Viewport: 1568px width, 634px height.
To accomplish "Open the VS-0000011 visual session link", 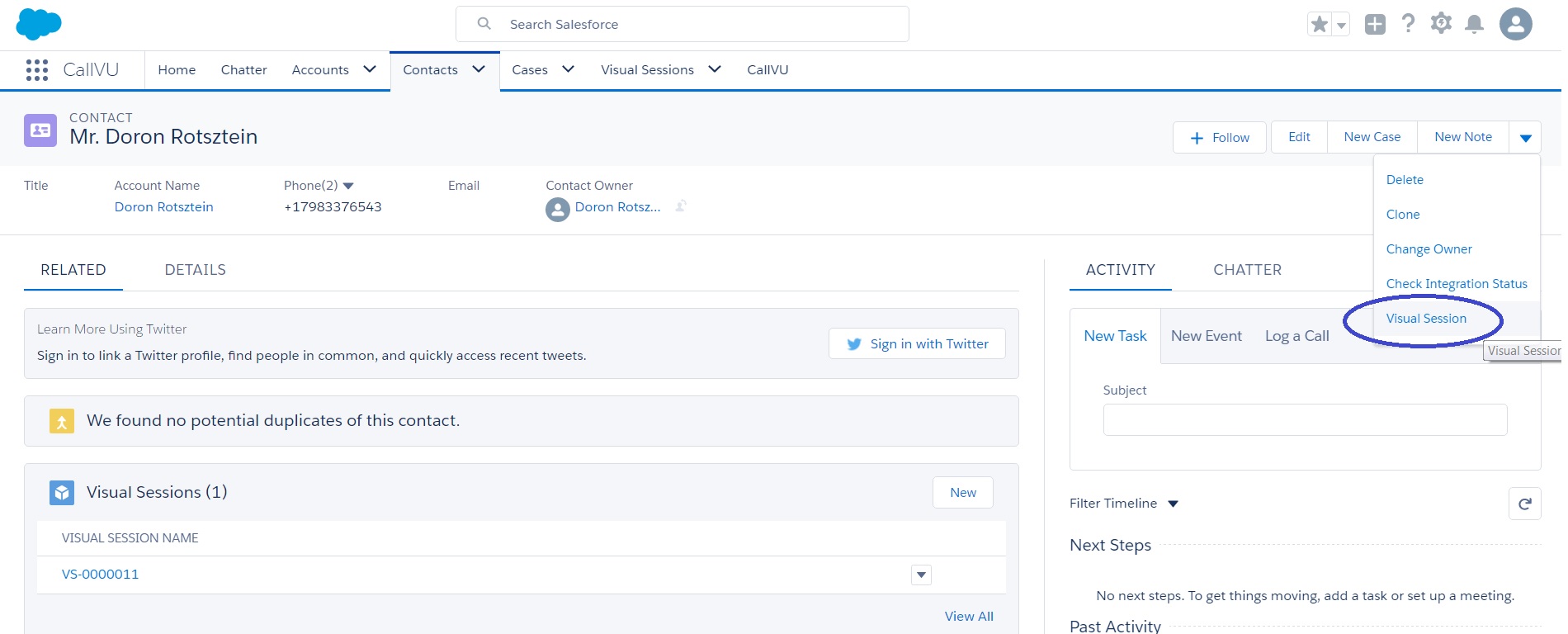I will (x=100, y=575).
